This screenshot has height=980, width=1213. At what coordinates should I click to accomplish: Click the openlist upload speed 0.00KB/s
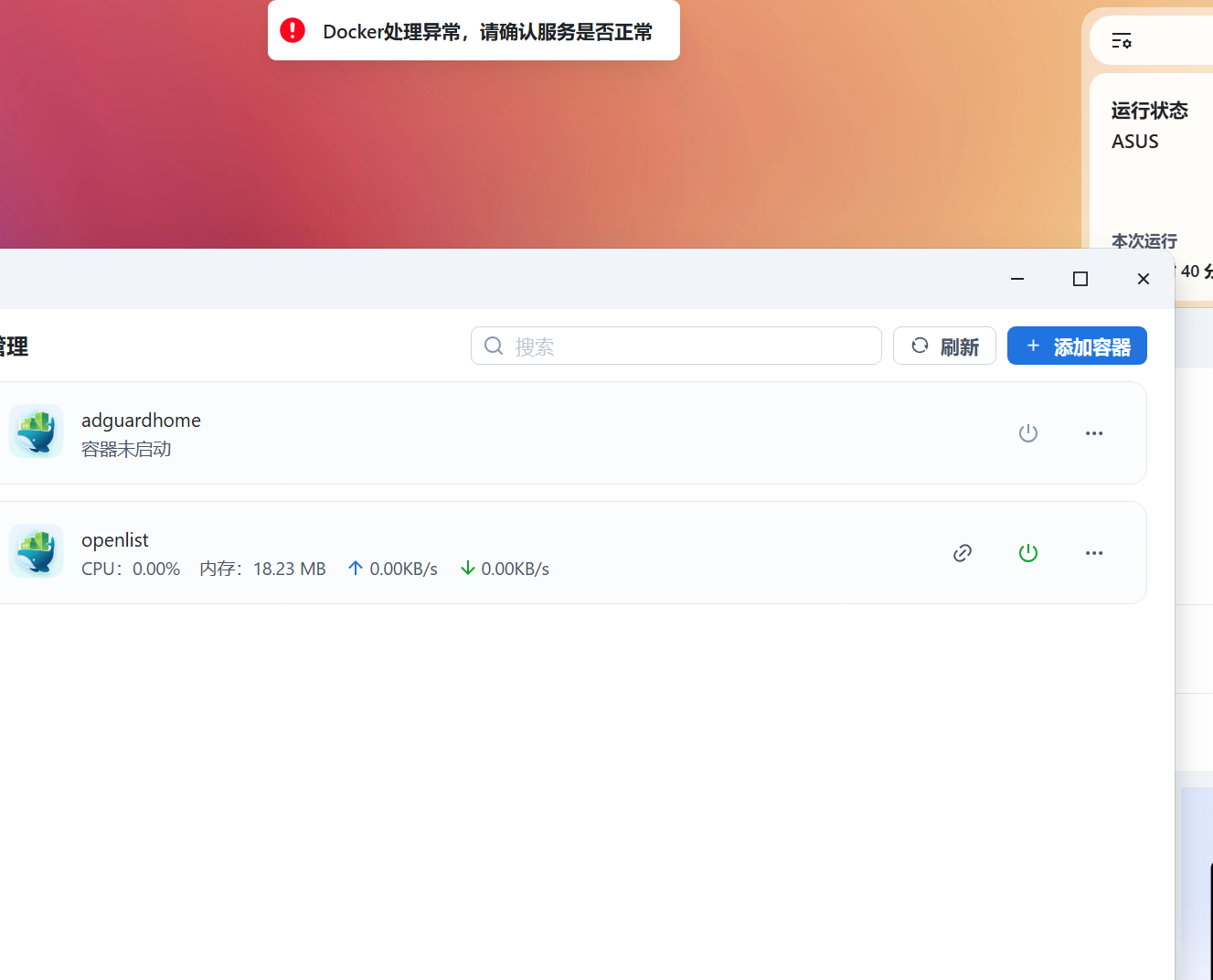393,569
